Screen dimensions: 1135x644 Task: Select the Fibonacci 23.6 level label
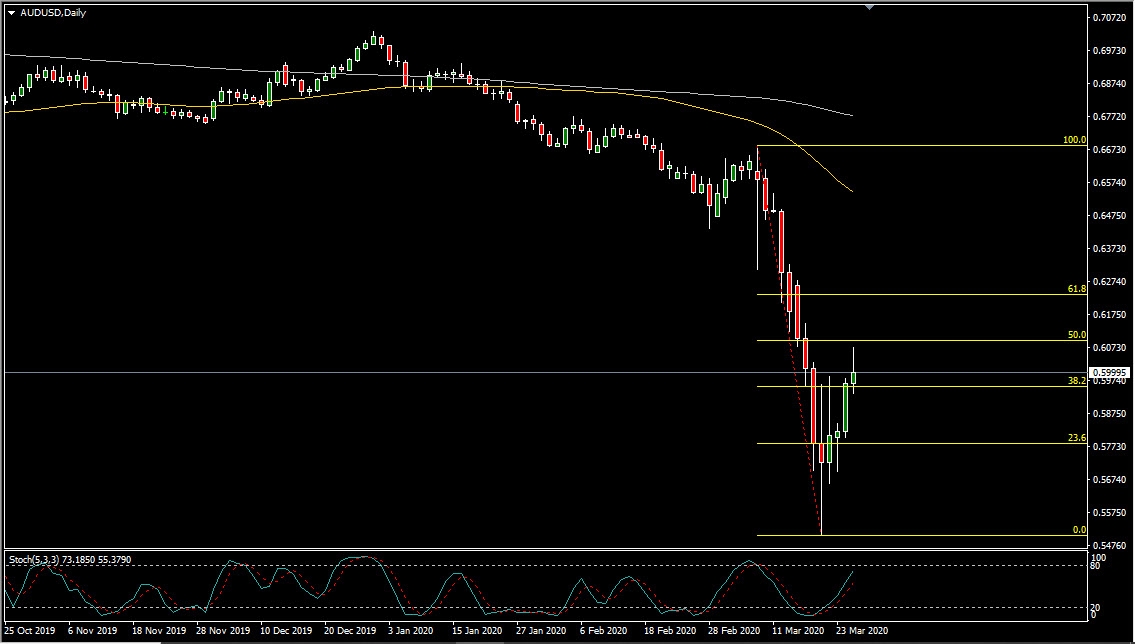[x=1077, y=438]
